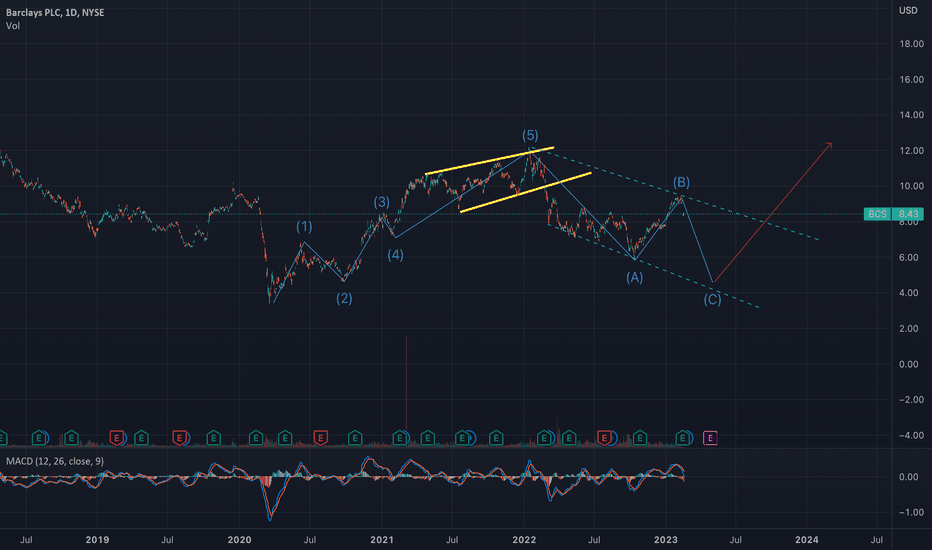Click the 18.00 price axis label
This screenshot has height=550, width=932.
[x=911, y=44]
